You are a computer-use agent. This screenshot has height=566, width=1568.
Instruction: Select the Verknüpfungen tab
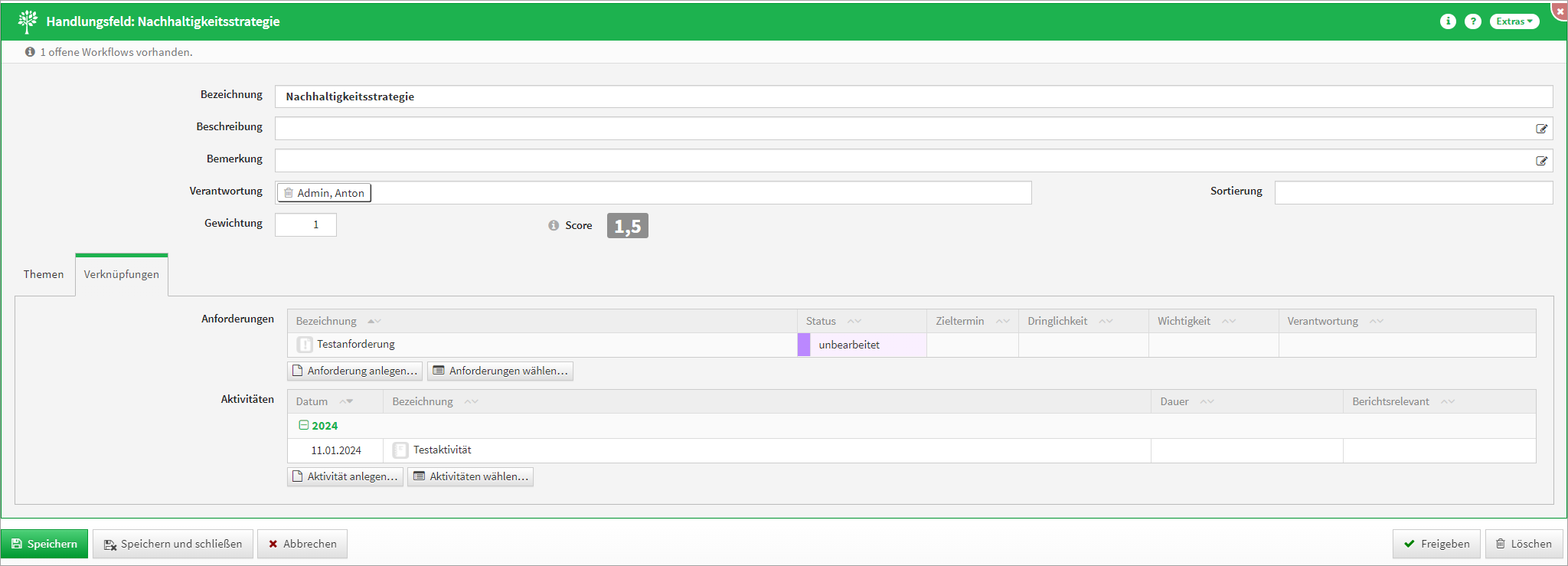[x=122, y=274]
